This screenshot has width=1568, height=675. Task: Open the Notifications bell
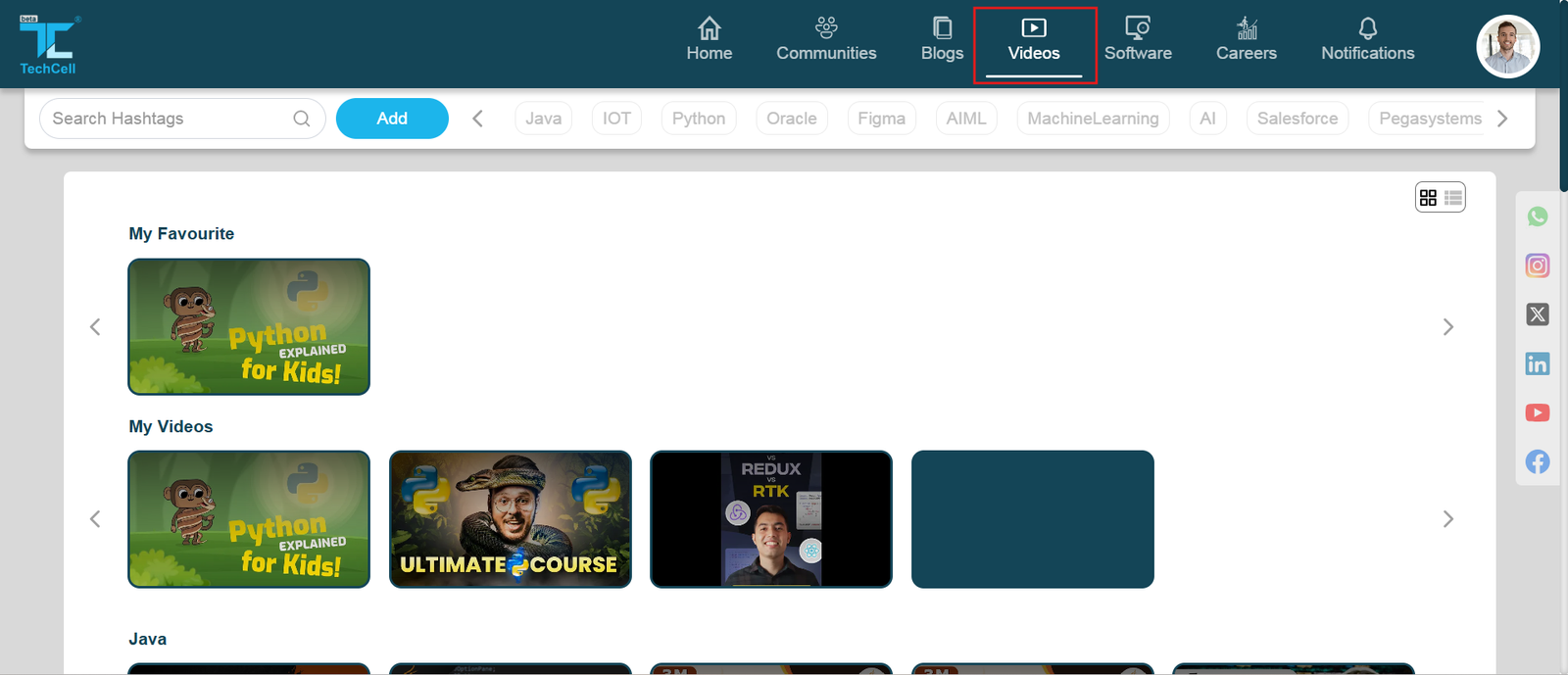1367,41
